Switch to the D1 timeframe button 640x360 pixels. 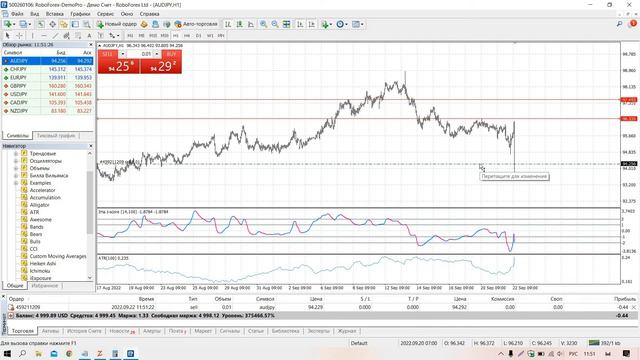[198, 36]
